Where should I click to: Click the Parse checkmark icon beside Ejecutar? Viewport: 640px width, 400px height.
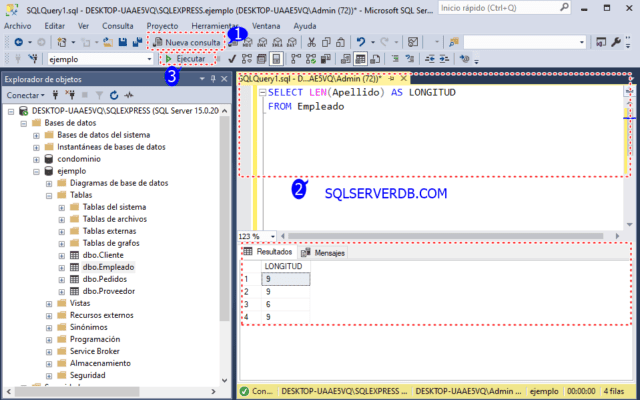pos(232,59)
